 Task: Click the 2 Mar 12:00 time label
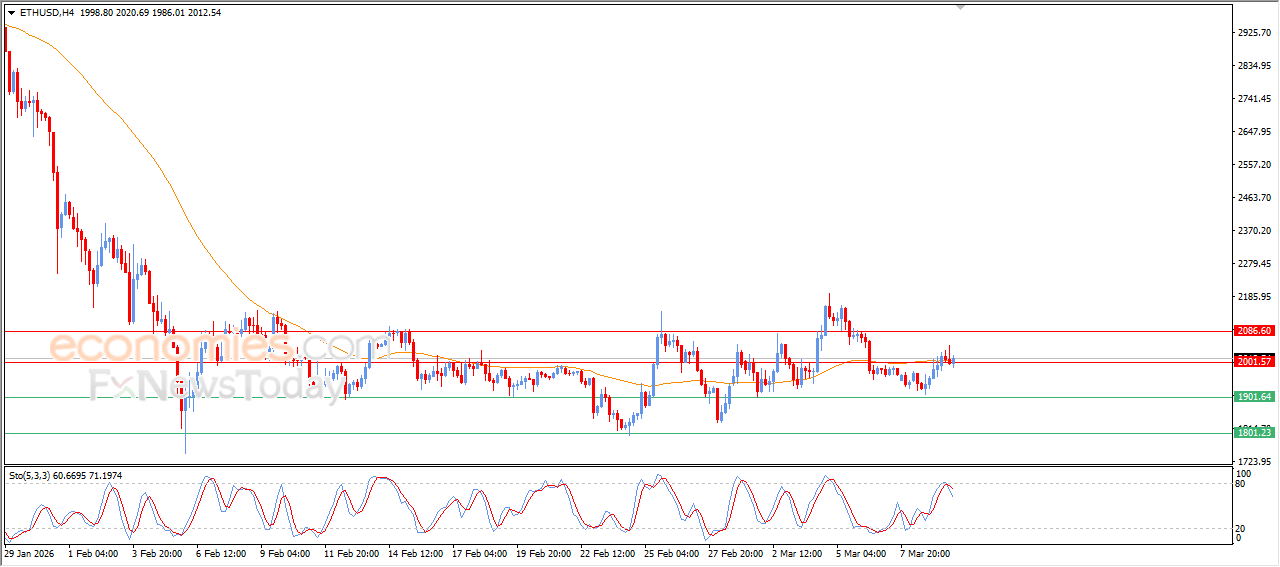799,552
